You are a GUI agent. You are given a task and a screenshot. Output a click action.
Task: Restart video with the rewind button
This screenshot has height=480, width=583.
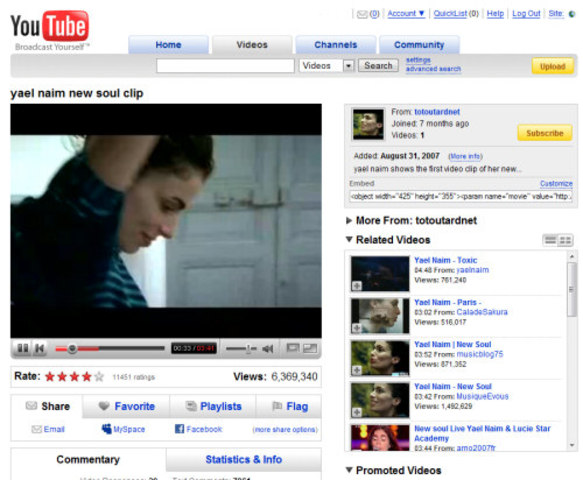[39, 348]
